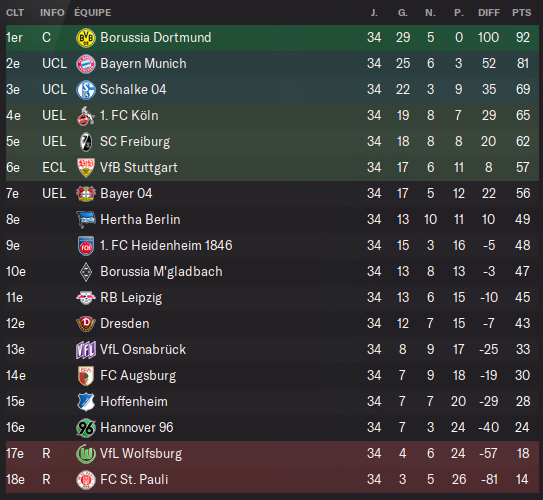Open Borussia M'gladbach team name link
Image resolution: width=543 pixels, height=500 pixels.
(161, 271)
